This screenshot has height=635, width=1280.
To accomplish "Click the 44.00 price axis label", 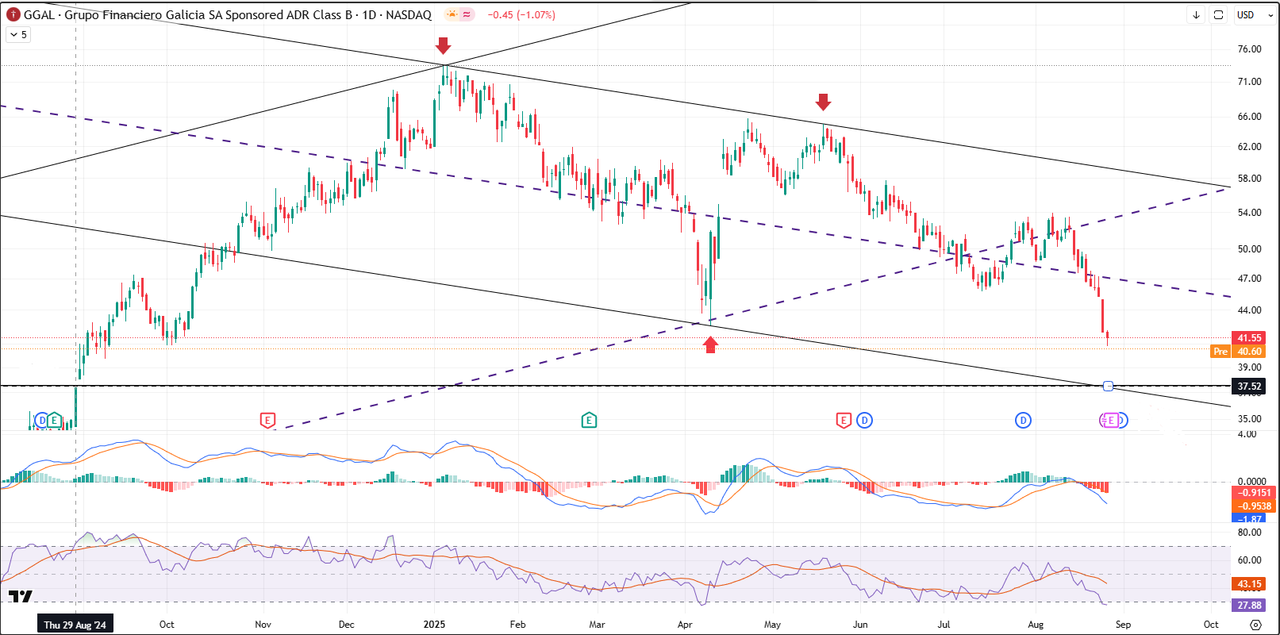I will [1249, 310].
